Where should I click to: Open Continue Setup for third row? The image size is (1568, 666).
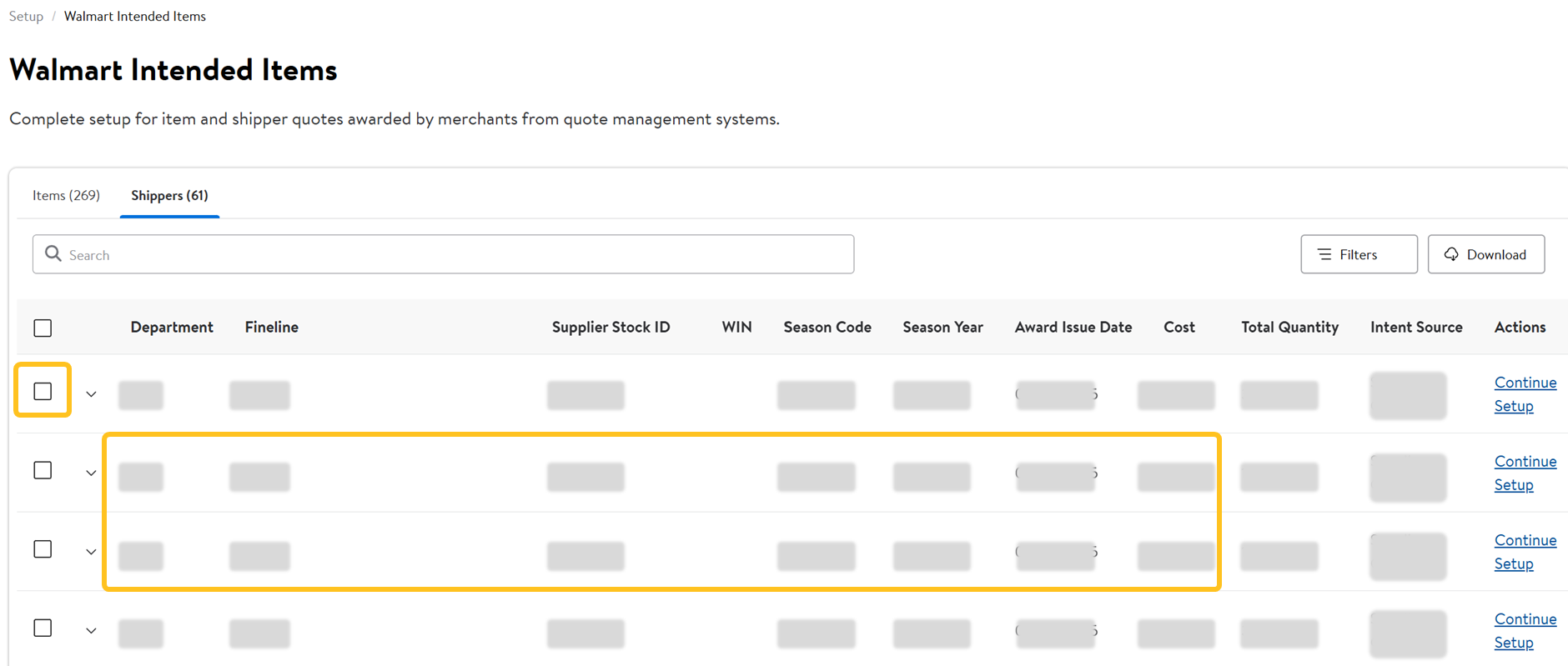pos(1525,552)
